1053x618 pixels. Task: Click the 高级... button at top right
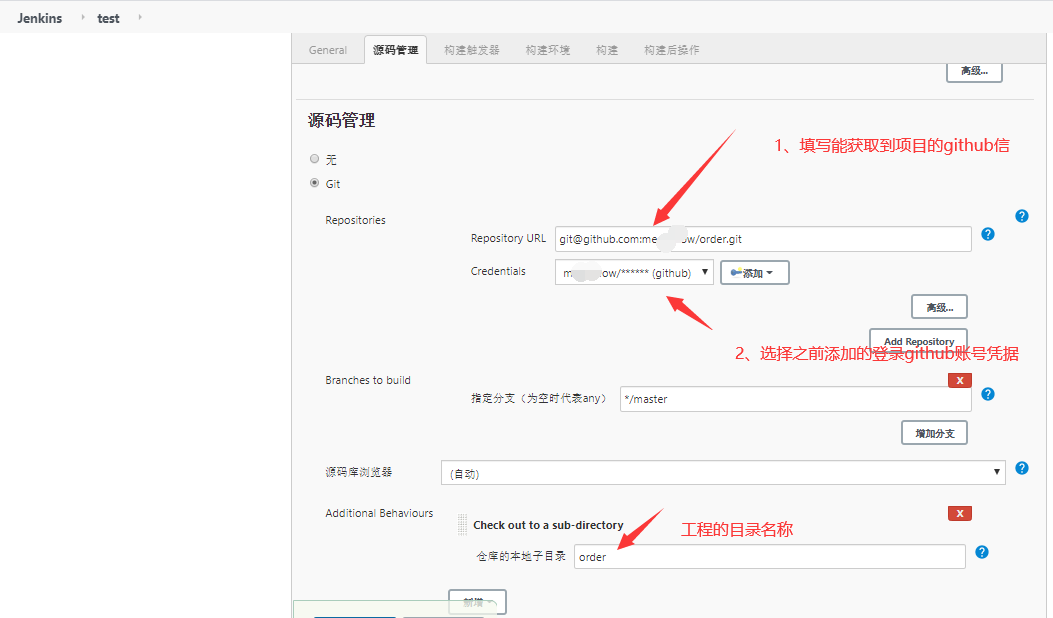coord(974,71)
